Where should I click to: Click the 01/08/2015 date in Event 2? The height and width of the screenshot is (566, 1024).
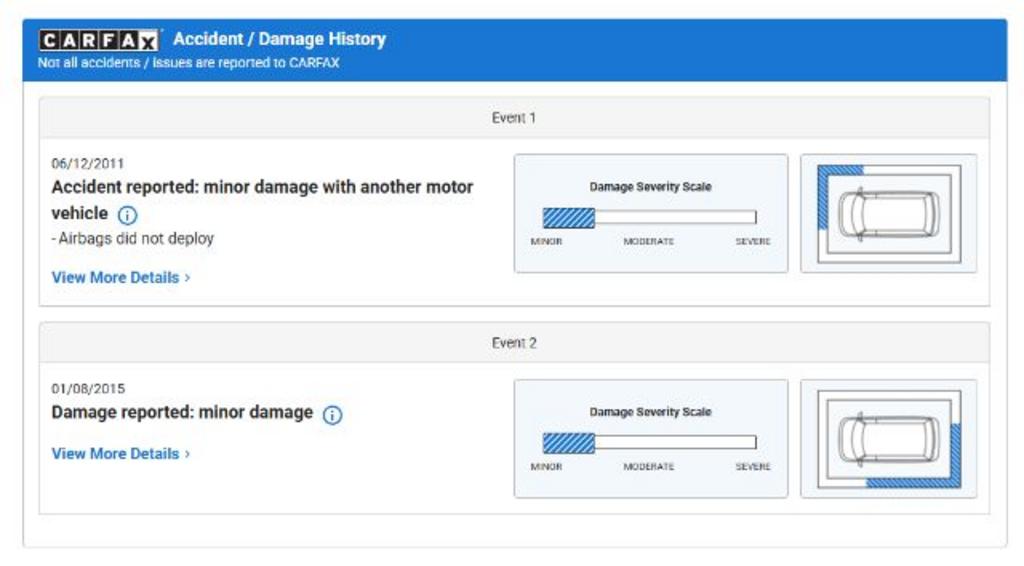click(88, 389)
